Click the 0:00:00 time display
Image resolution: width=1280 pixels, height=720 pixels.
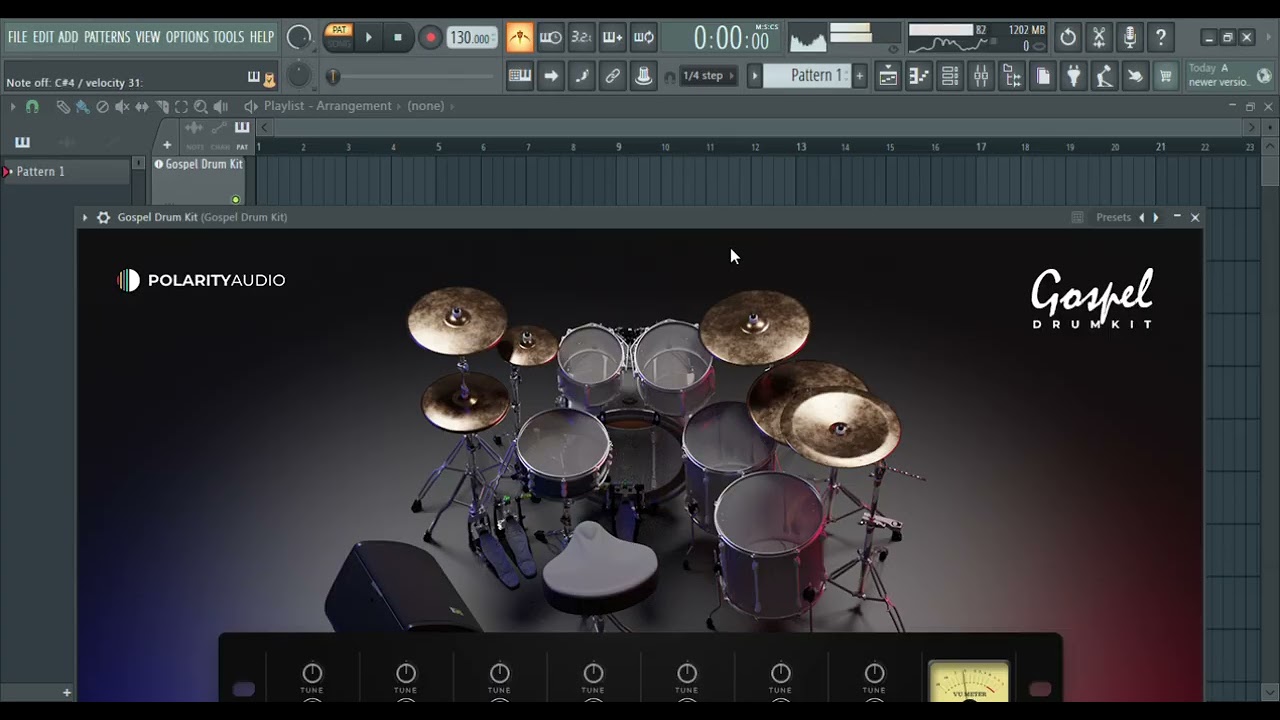[732, 38]
